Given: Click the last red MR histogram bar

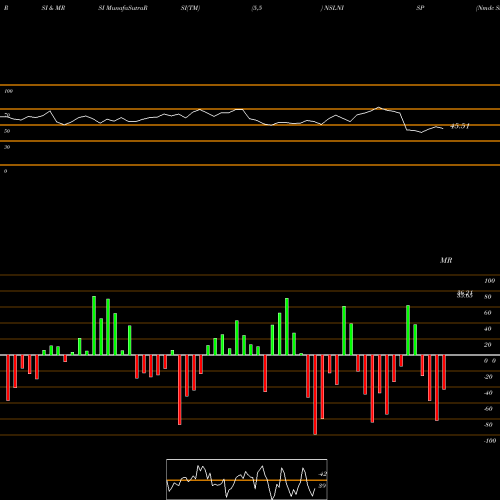Looking at the screenshot, I should coord(444,372).
